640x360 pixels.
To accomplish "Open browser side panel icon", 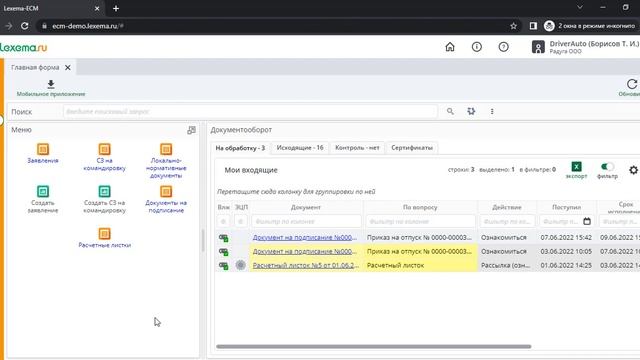I will (x=533, y=26).
